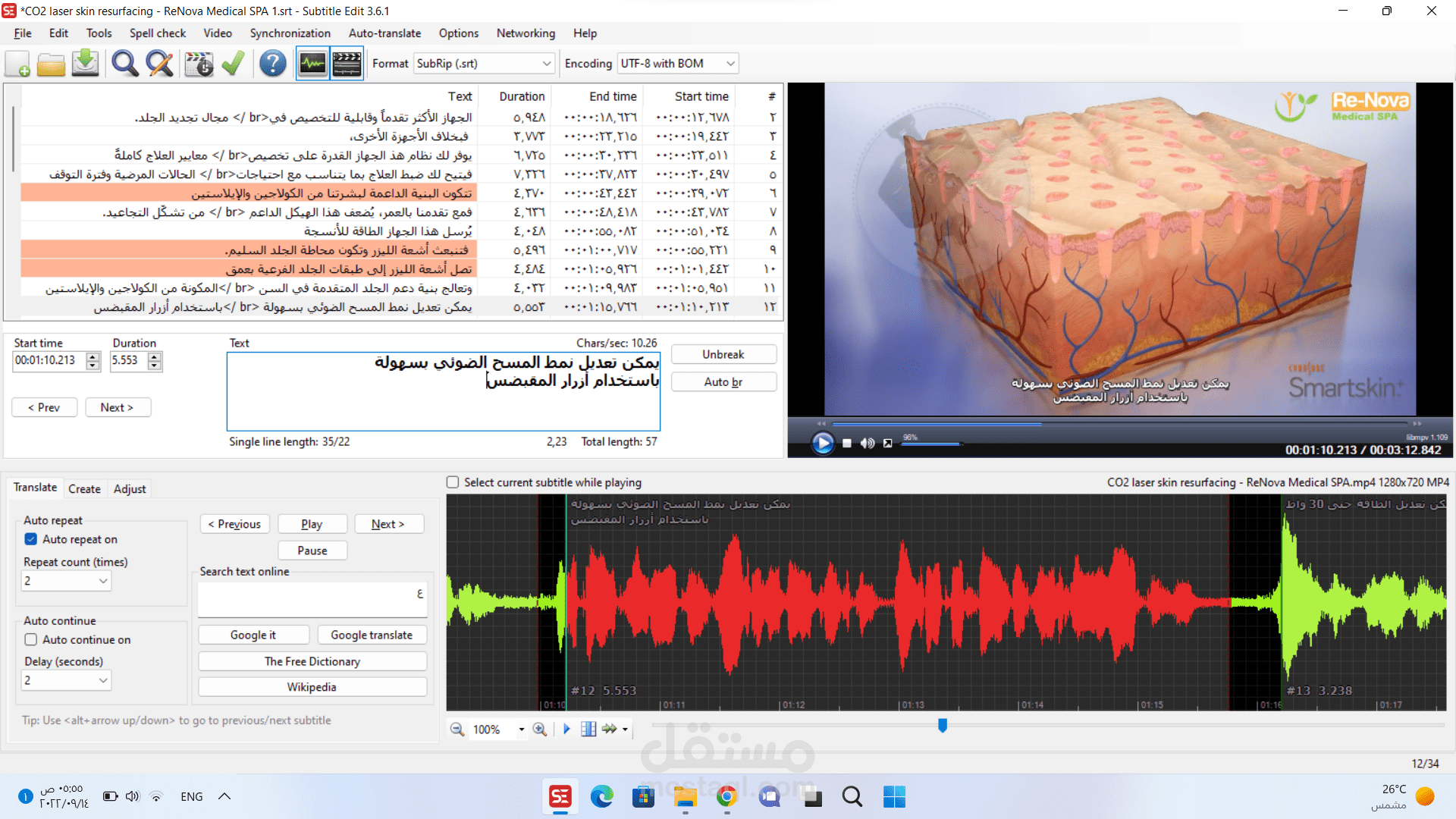Enable the Auto continue on checkbox

click(x=31, y=640)
